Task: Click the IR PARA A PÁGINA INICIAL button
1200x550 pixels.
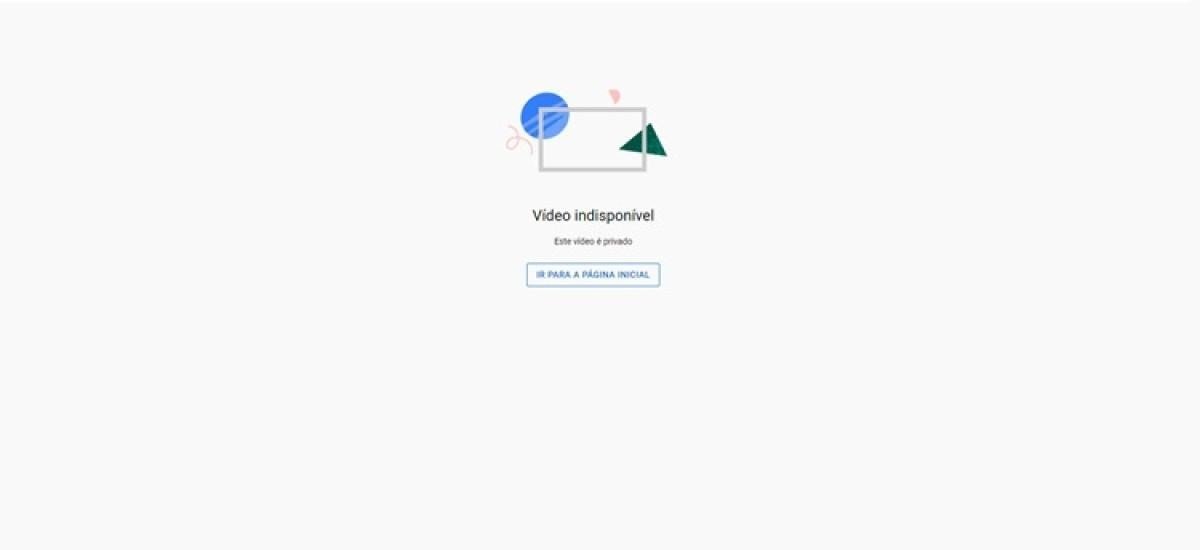Action: coord(593,275)
